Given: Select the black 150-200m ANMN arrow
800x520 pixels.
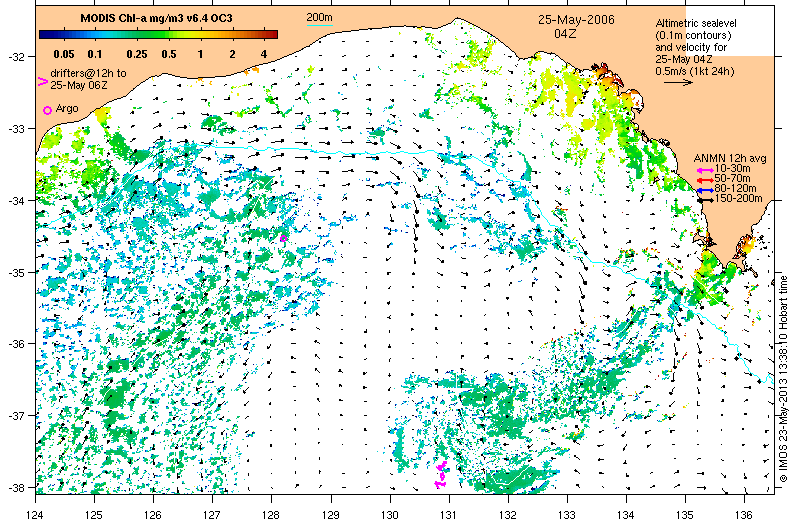Looking at the screenshot, I should coord(705,200).
